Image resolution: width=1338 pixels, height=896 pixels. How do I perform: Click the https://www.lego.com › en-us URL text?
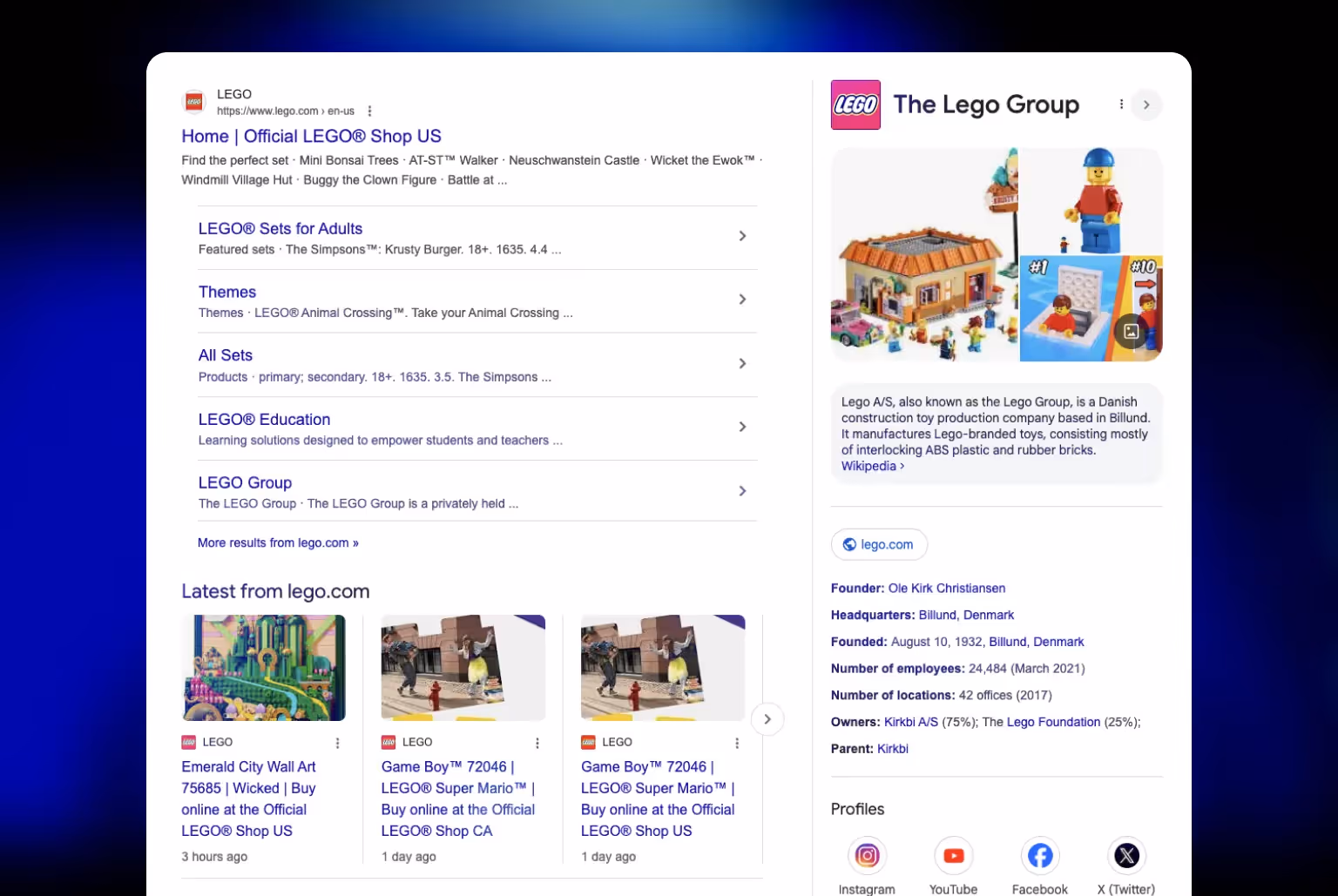tap(286, 111)
